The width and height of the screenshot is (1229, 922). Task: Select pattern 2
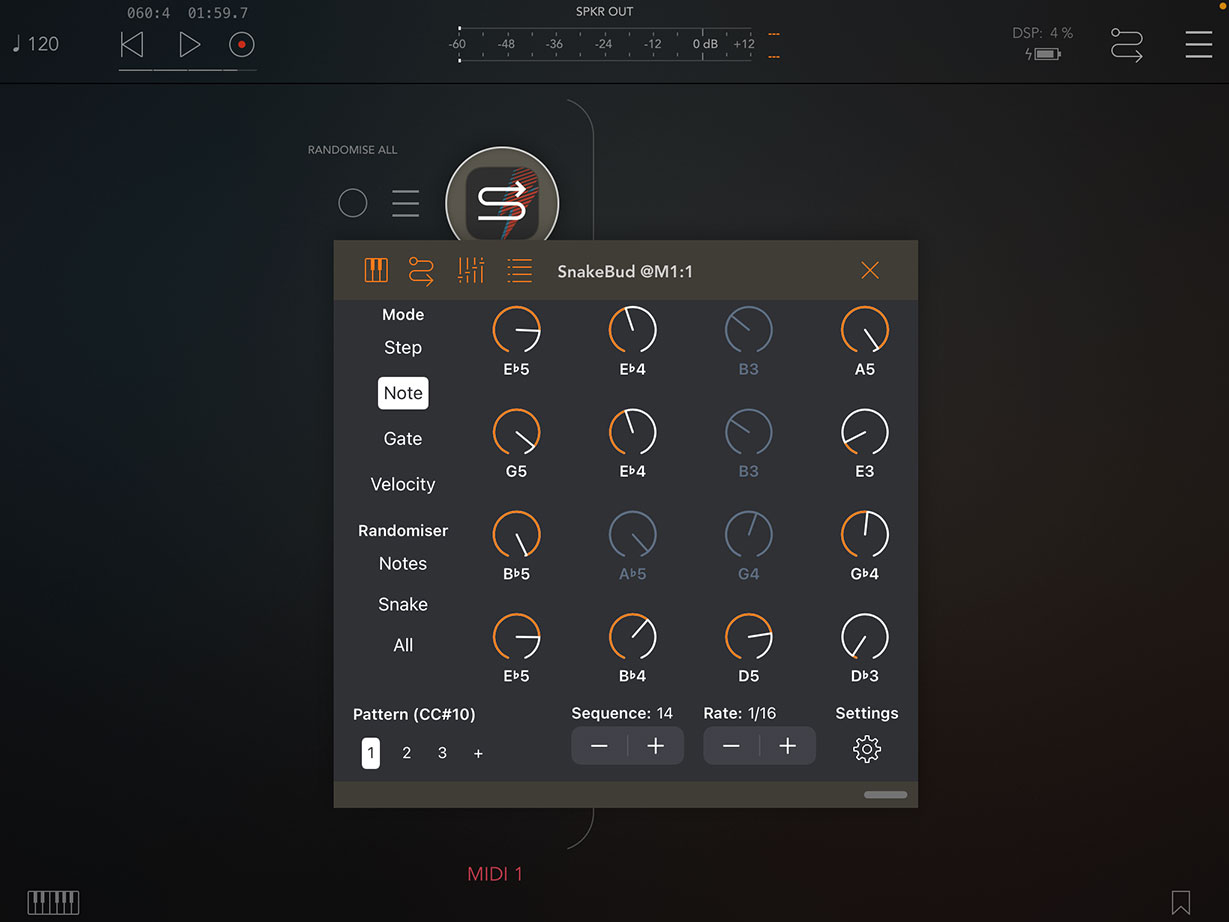406,753
